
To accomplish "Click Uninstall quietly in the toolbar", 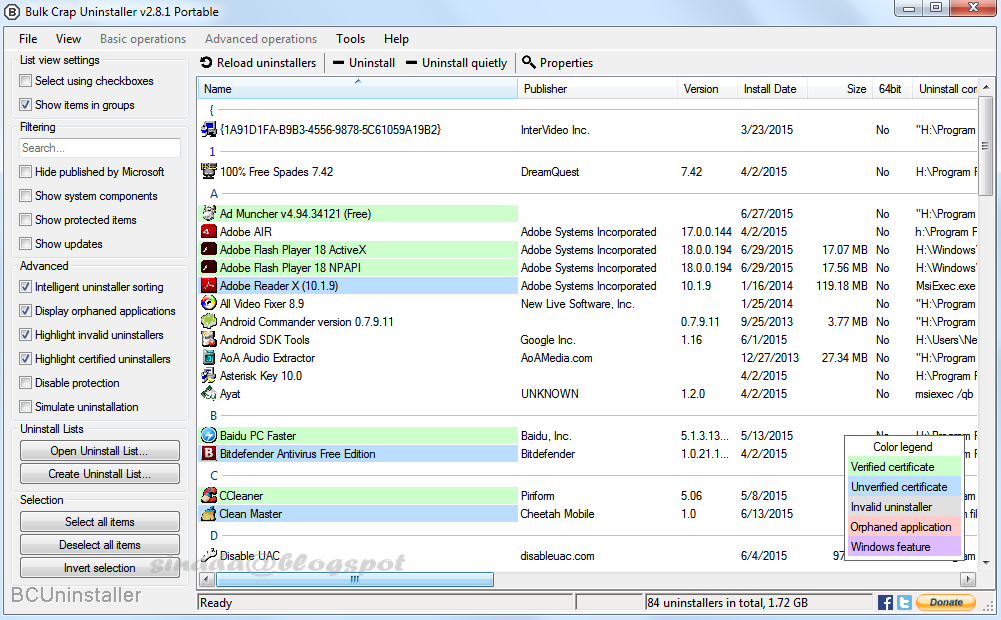I will pos(456,63).
